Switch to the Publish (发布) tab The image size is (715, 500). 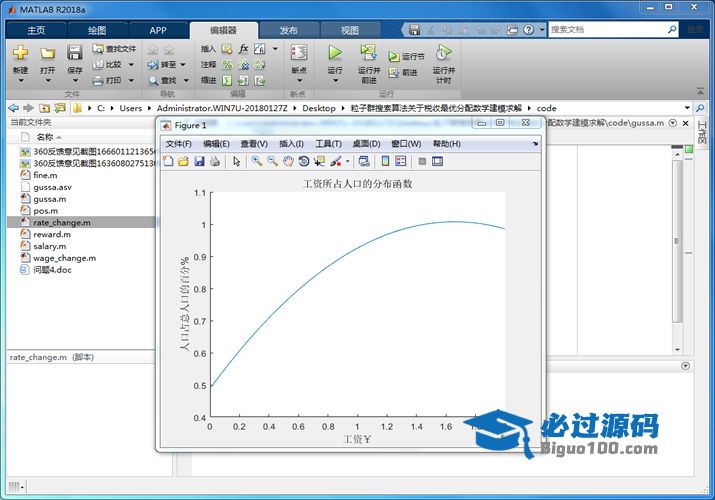[x=289, y=31]
